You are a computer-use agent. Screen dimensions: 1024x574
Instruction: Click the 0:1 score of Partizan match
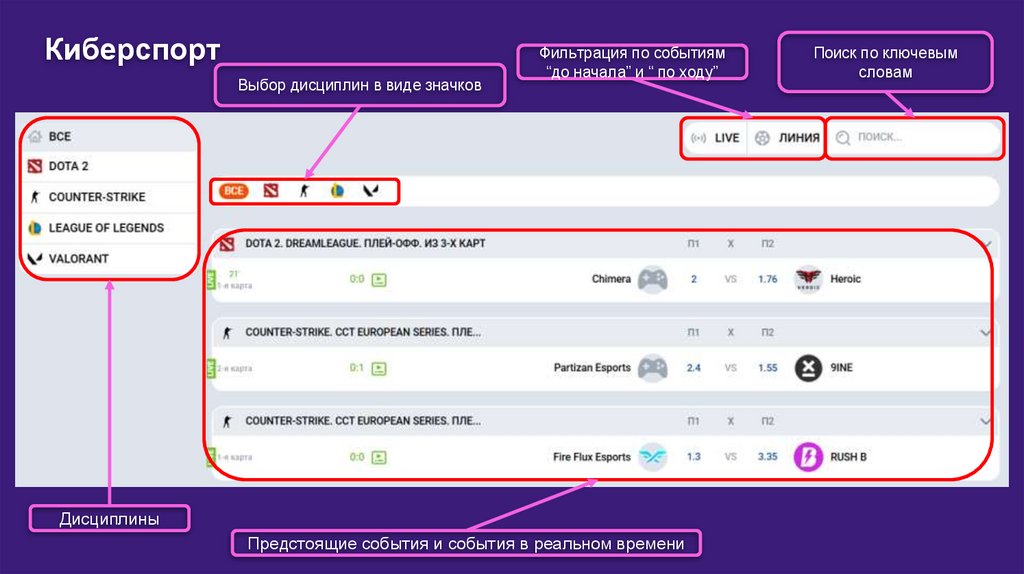(357, 368)
